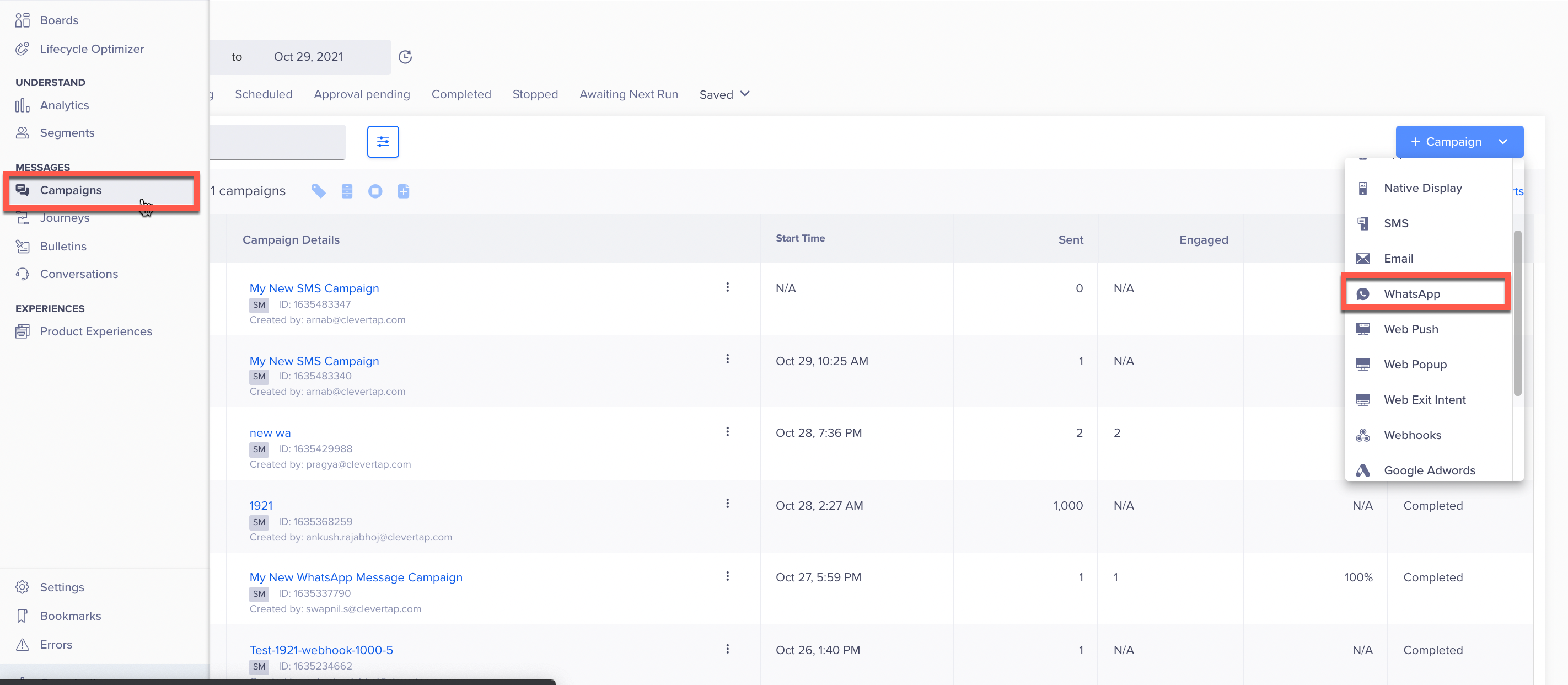
Task: Choose Web Push from the channel list
Action: (x=1410, y=329)
